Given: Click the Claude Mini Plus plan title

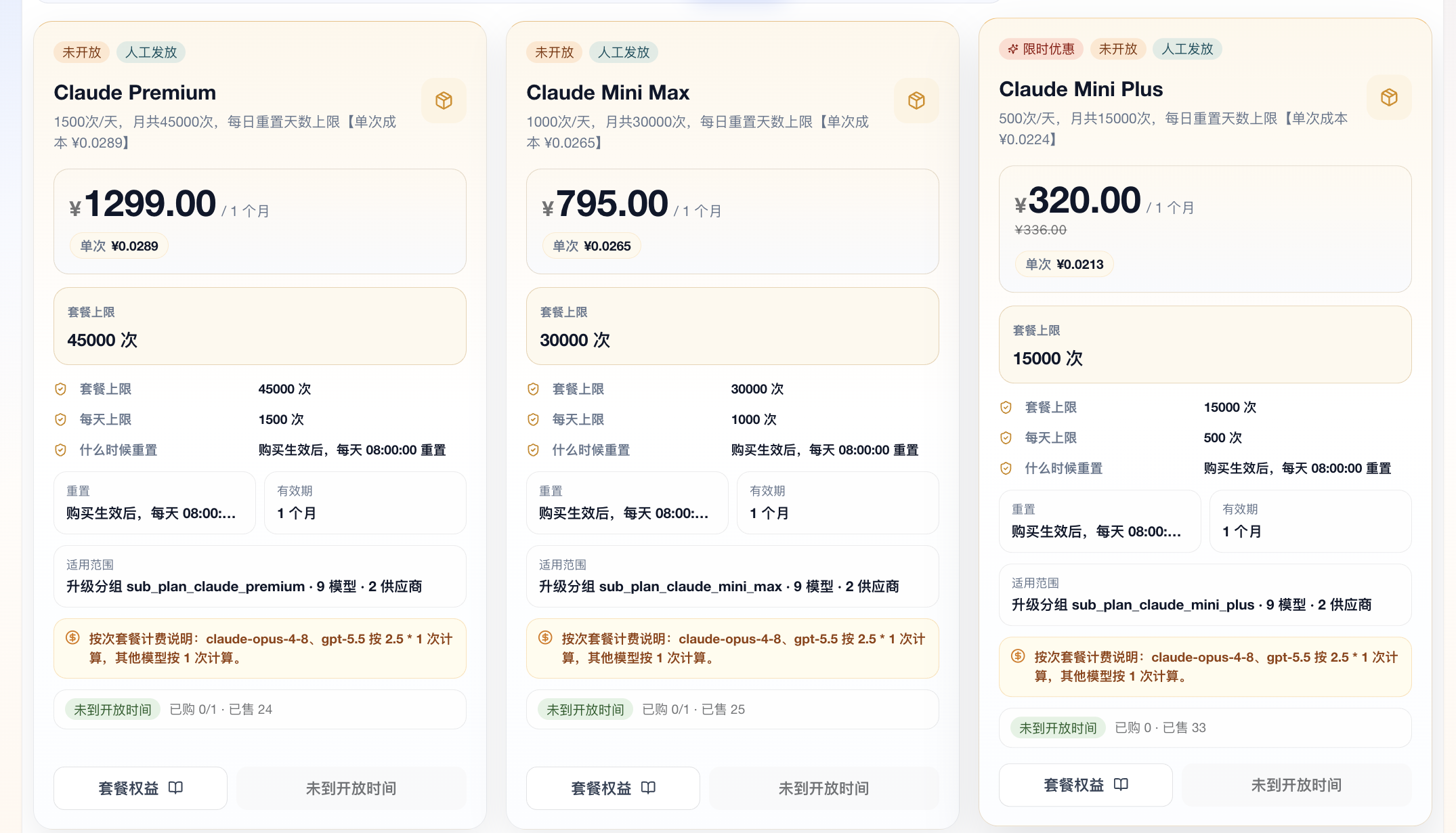Looking at the screenshot, I should tap(1082, 89).
